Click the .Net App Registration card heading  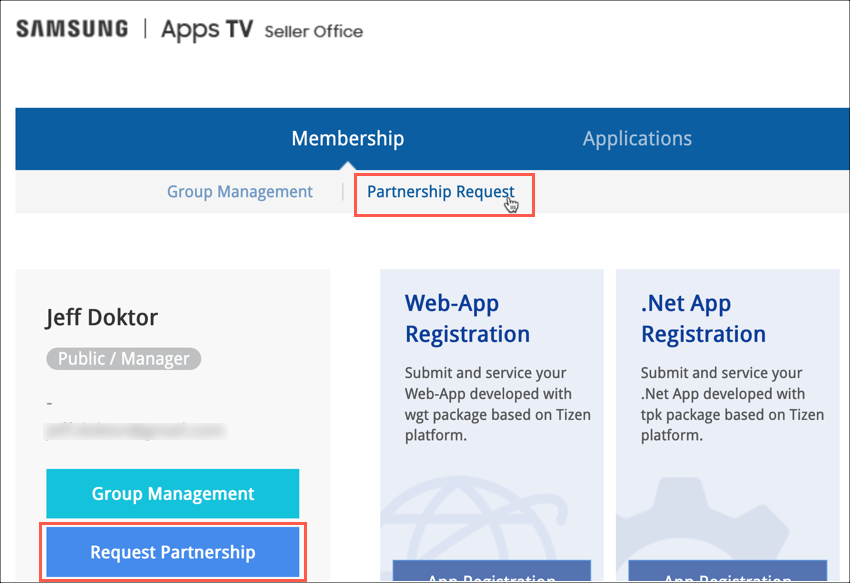click(x=703, y=318)
